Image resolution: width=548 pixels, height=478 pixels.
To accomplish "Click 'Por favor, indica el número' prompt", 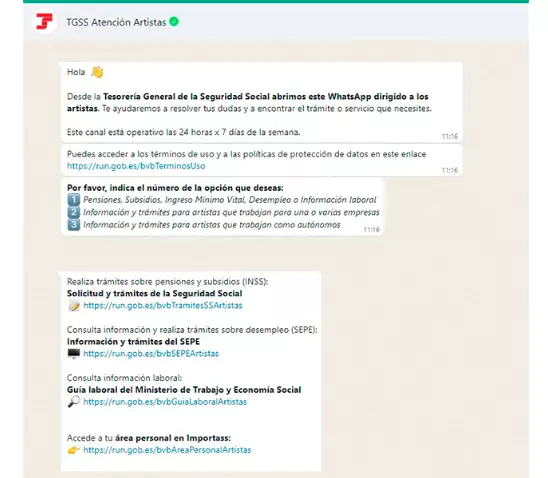I will (x=175, y=188).
